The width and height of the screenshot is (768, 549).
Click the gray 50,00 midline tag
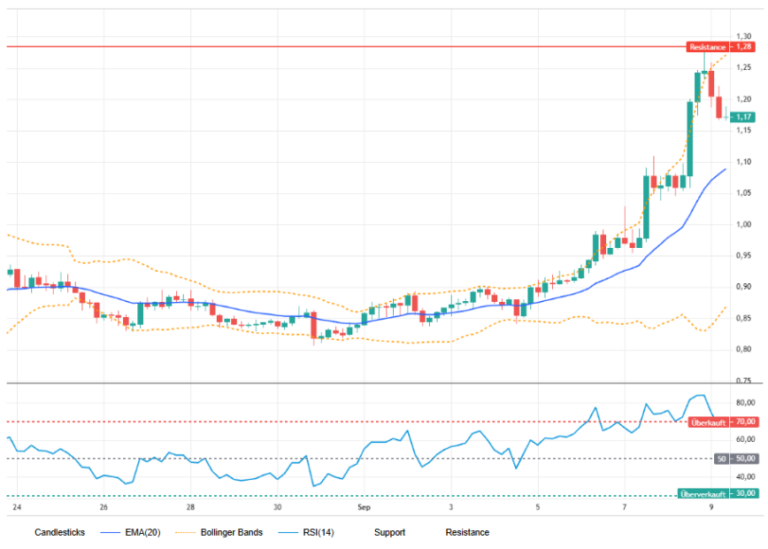click(737, 459)
